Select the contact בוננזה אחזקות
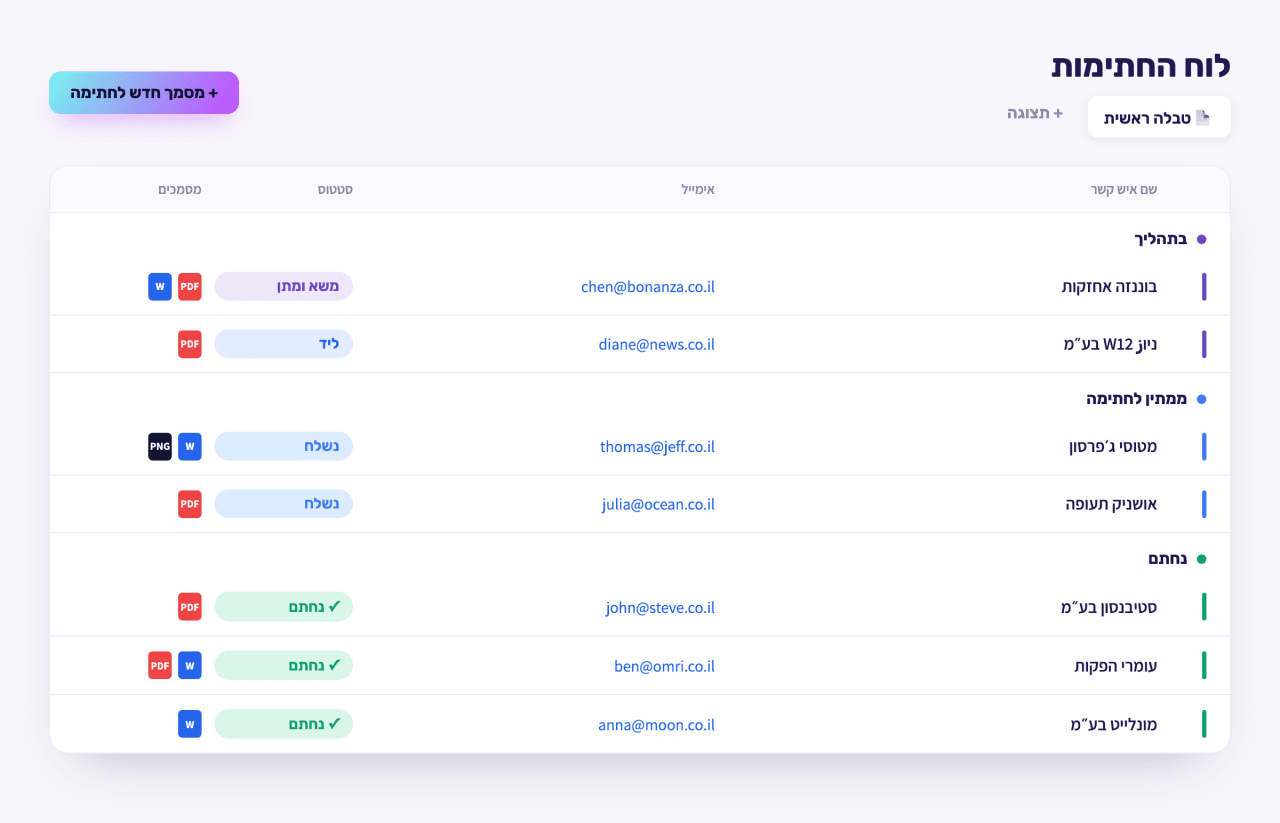 point(1109,287)
